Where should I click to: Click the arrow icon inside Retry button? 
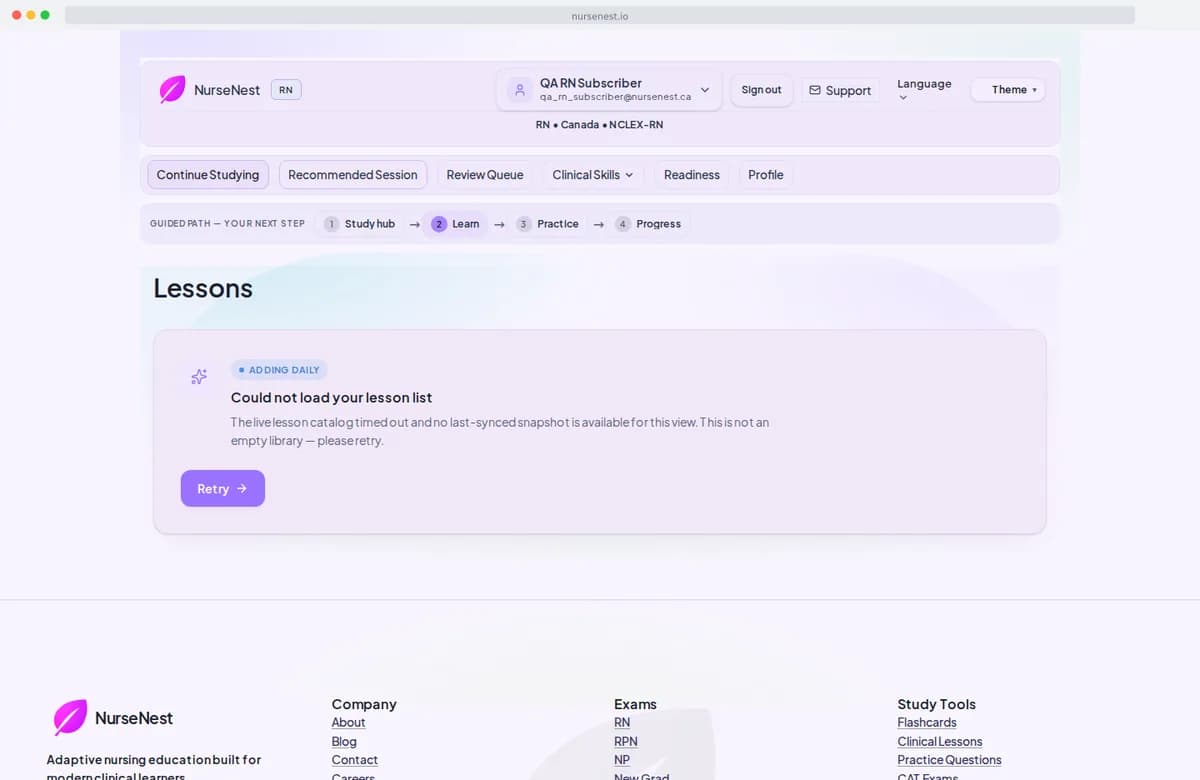242,488
